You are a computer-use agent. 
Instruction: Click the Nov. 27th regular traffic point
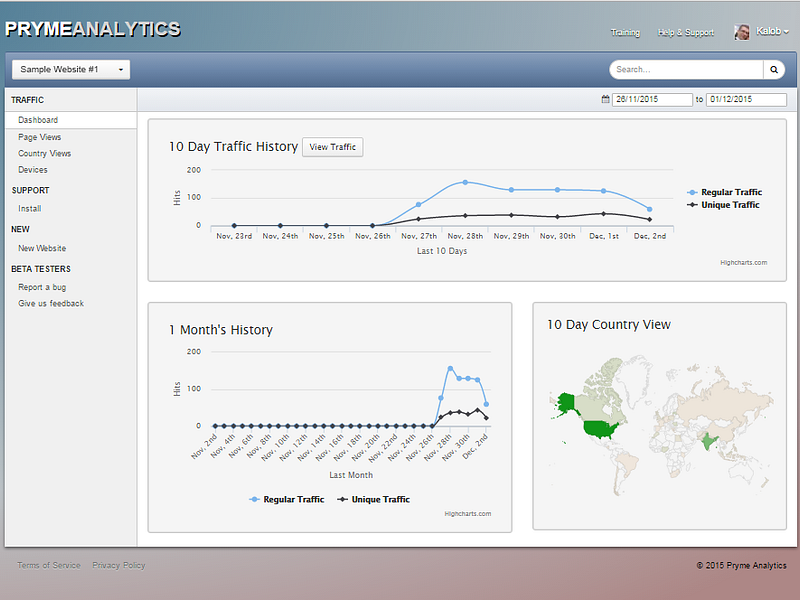click(x=419, y=205)
